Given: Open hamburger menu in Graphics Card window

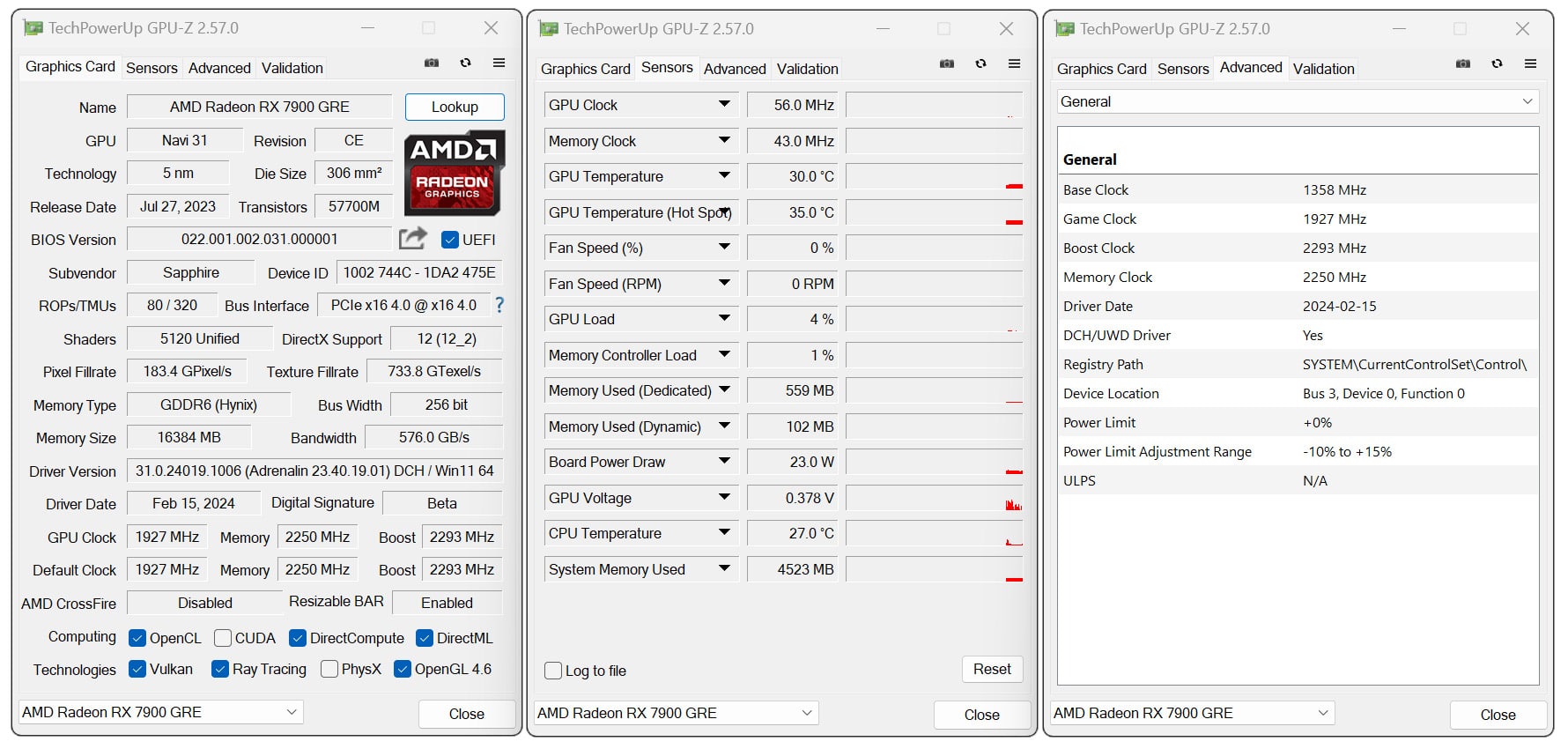Looking at the screenshot, I should click(499, 63).
